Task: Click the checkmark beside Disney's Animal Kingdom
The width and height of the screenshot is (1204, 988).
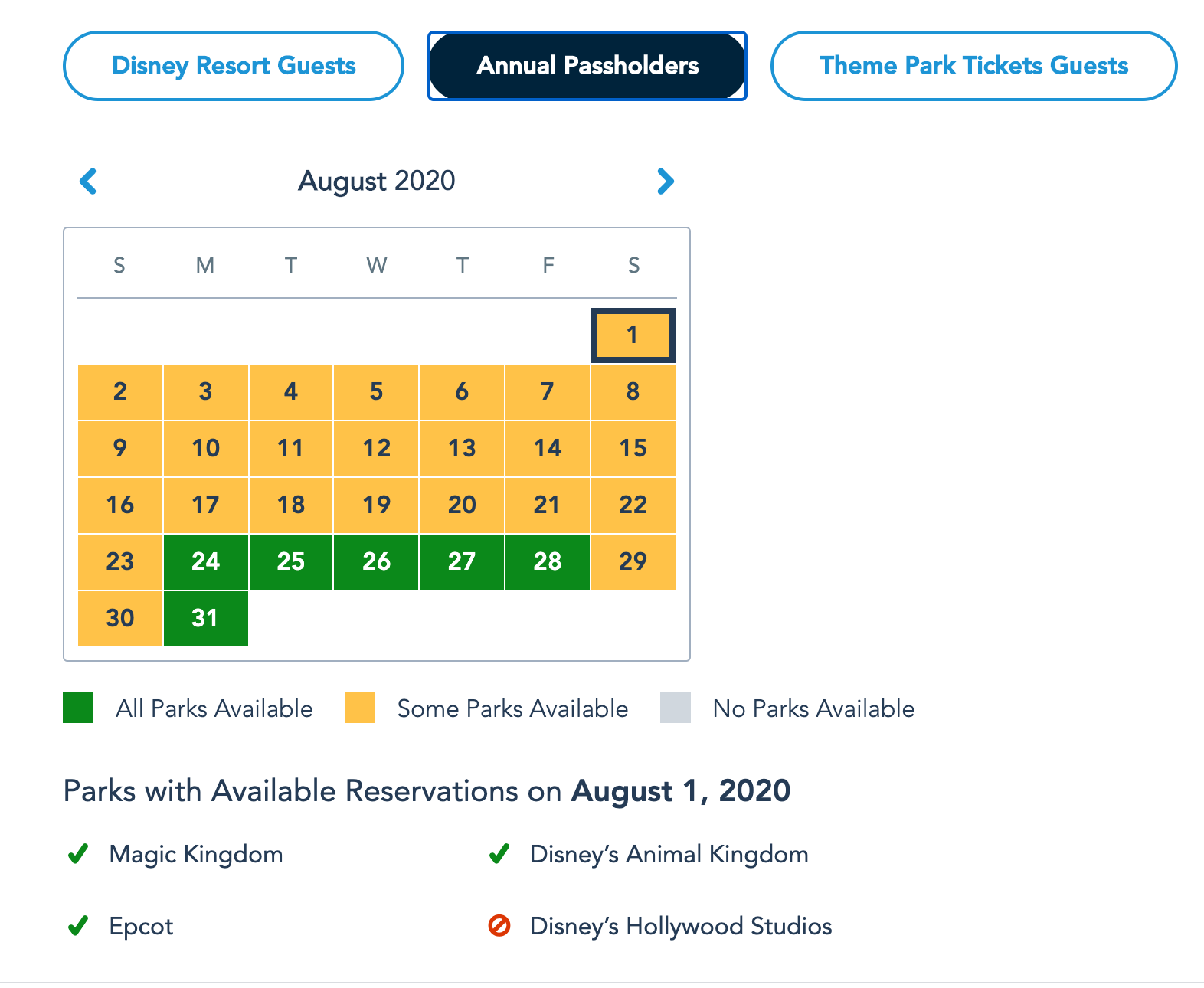Action: pyautogui.click(x=499, y=854)
